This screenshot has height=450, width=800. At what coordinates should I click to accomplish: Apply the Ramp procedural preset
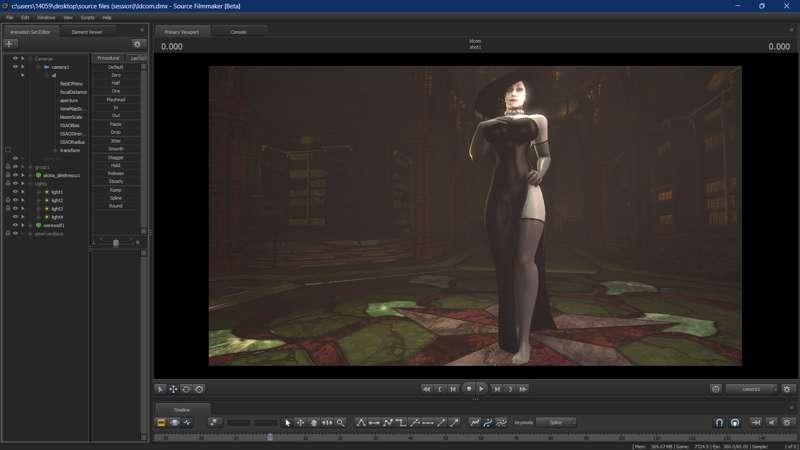tap(116, 190)
